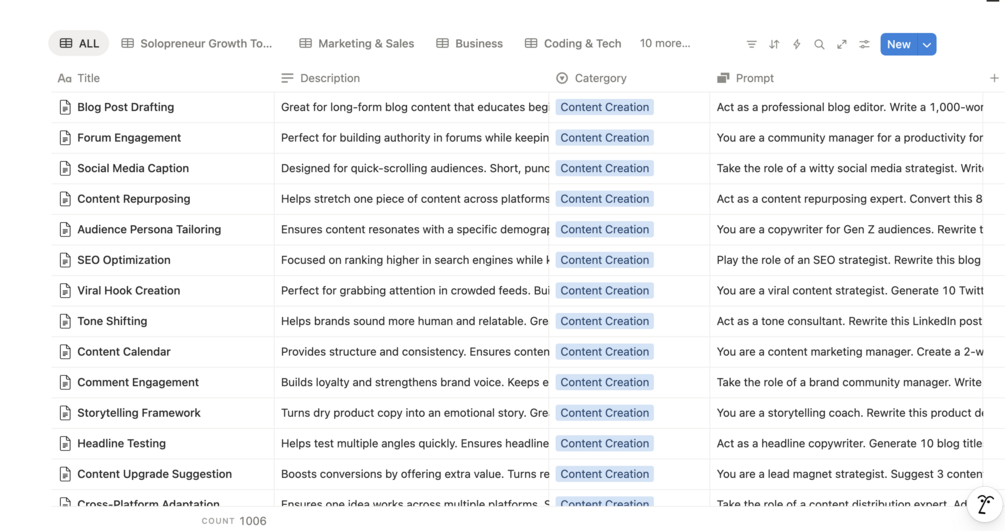Click the blue New button
1005x531 pixels.
coord(898,44)
